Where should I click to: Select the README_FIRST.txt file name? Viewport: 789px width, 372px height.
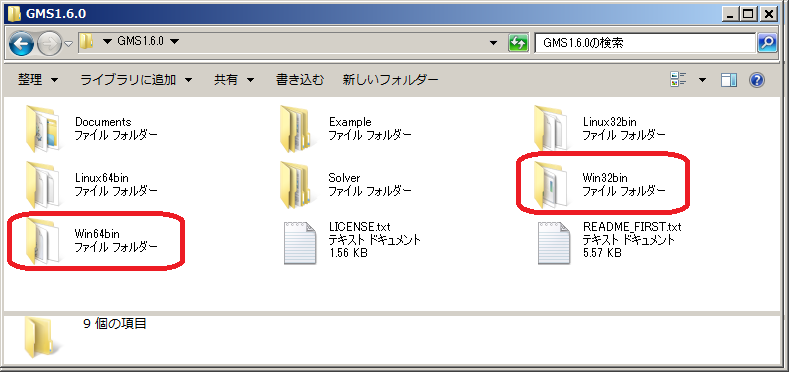coord(632,227)
